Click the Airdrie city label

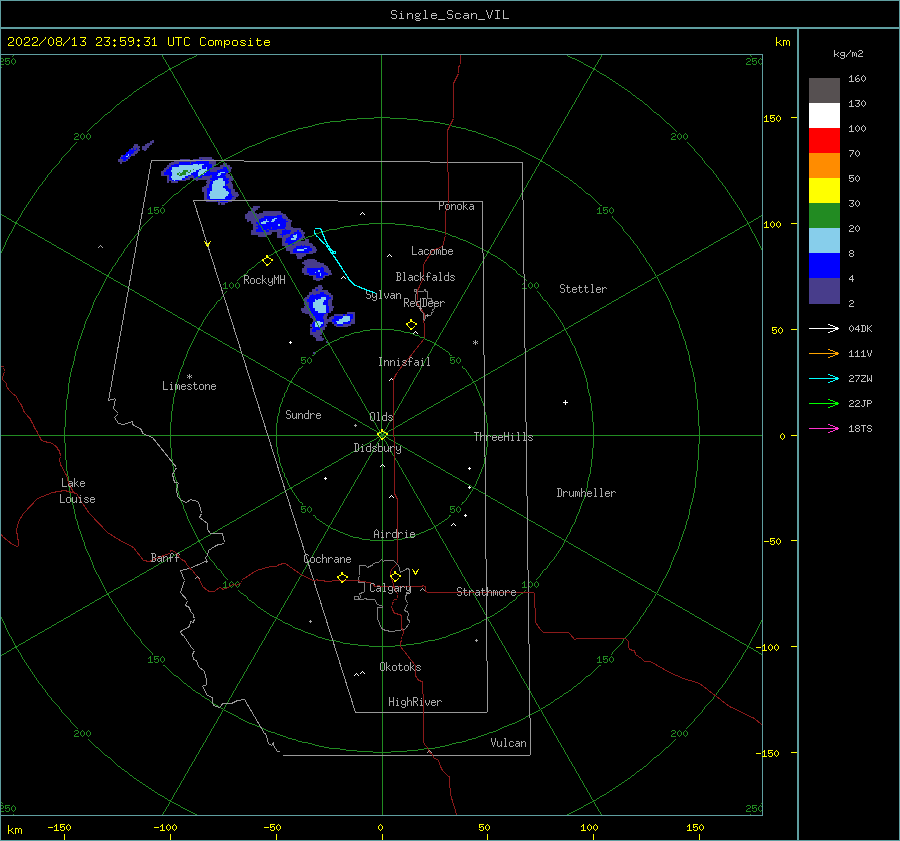(394, 534)
